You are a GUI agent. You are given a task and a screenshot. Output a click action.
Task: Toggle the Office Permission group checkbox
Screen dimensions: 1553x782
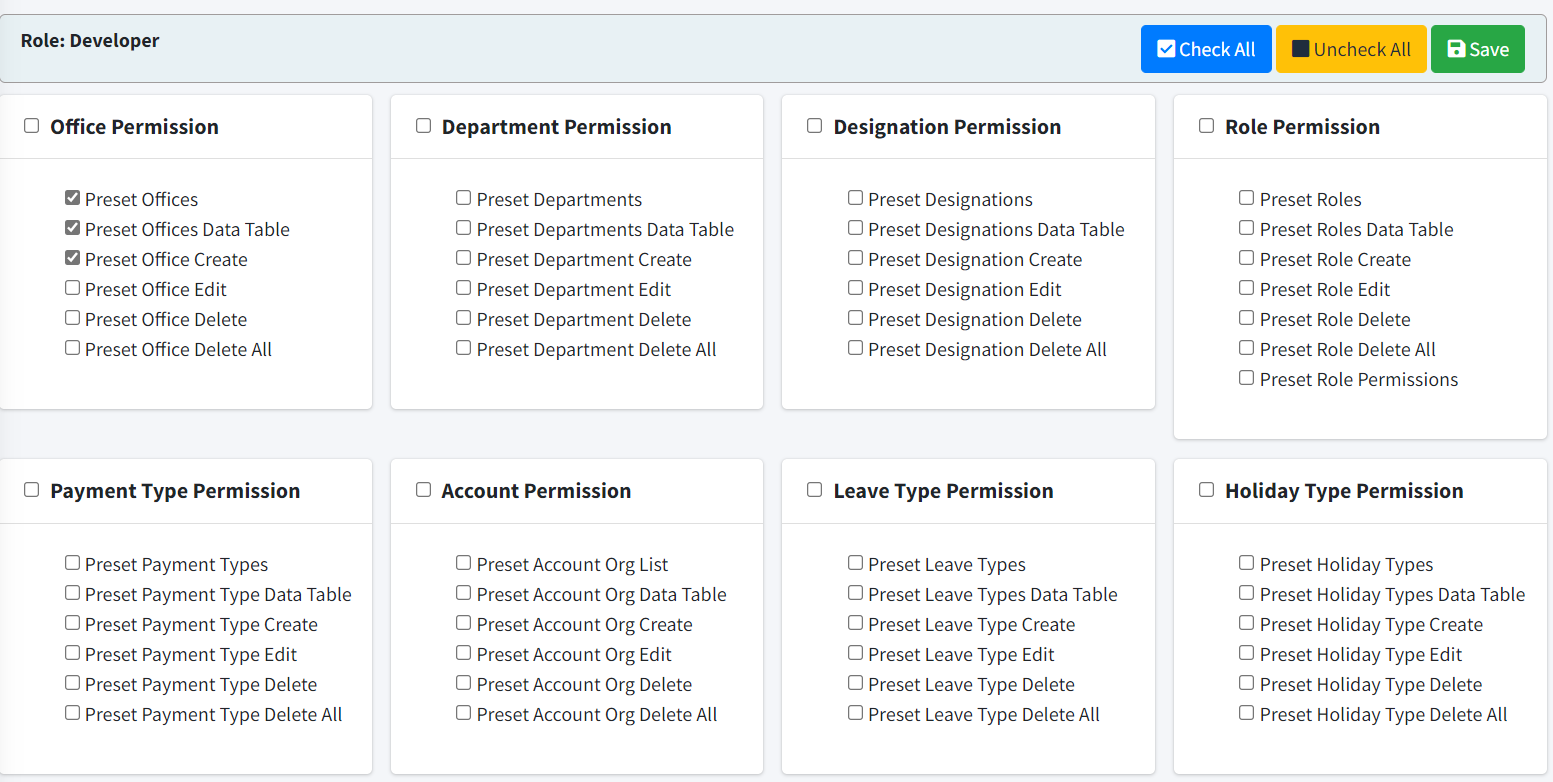coord(32,126)
